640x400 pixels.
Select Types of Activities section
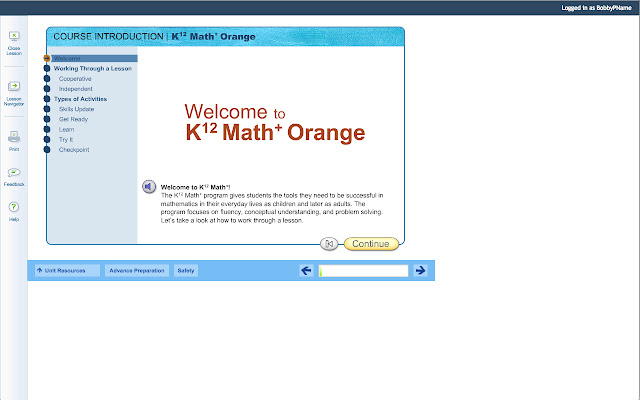(x=81, y=99)
